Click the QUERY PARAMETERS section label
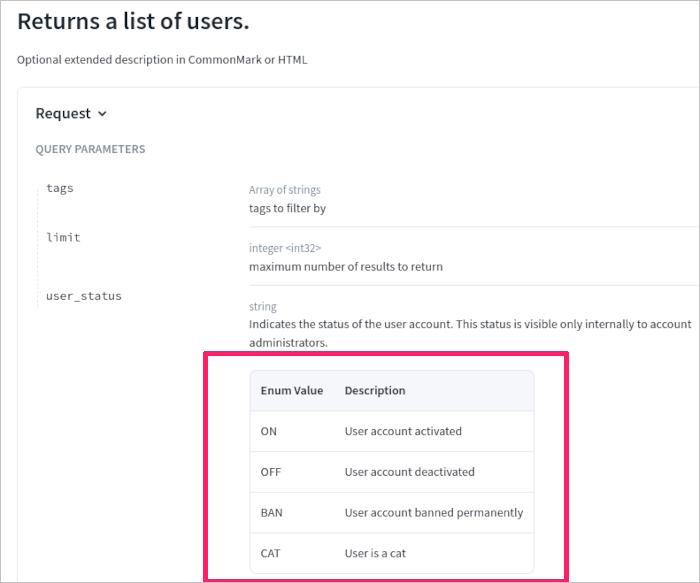 click(90, 149)
